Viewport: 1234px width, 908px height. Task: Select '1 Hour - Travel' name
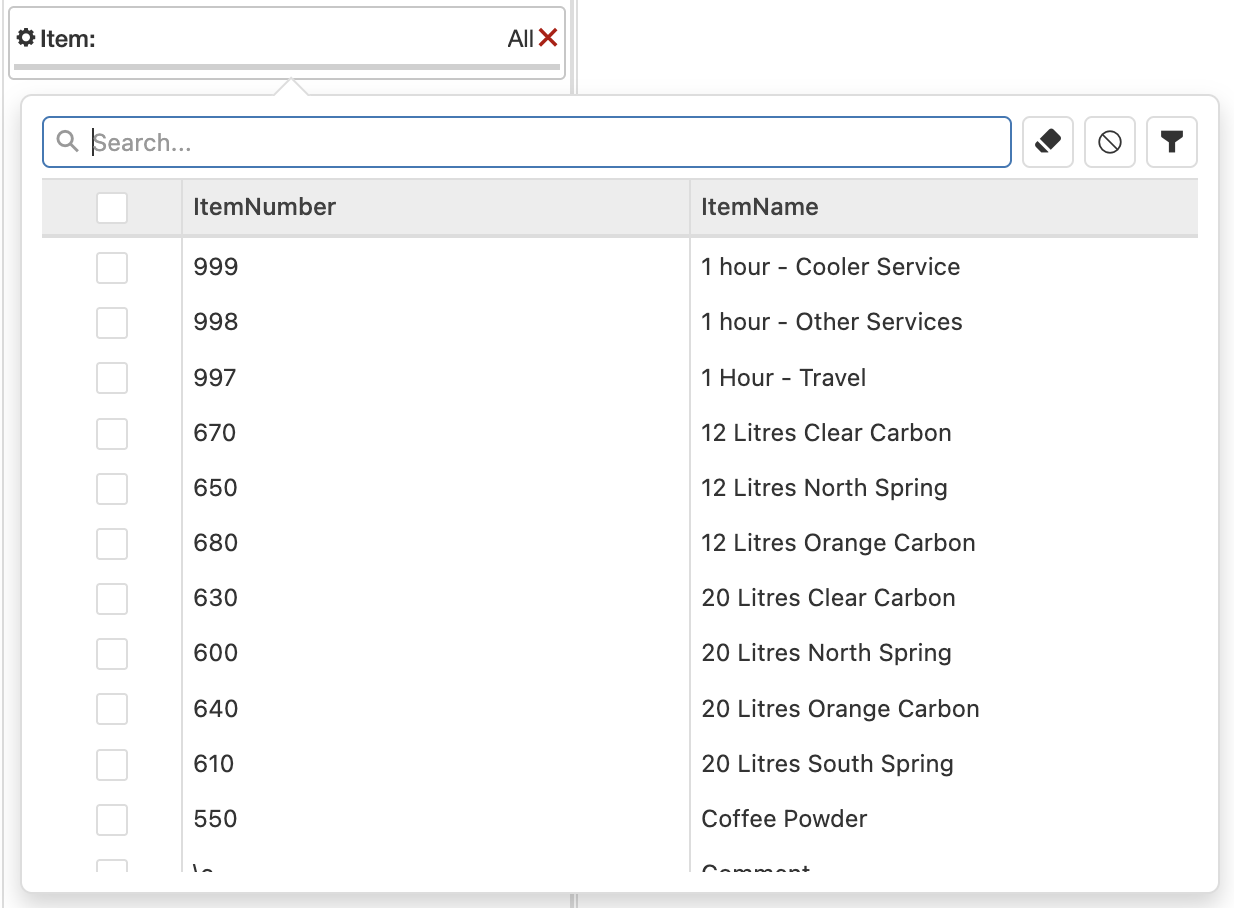784,378
